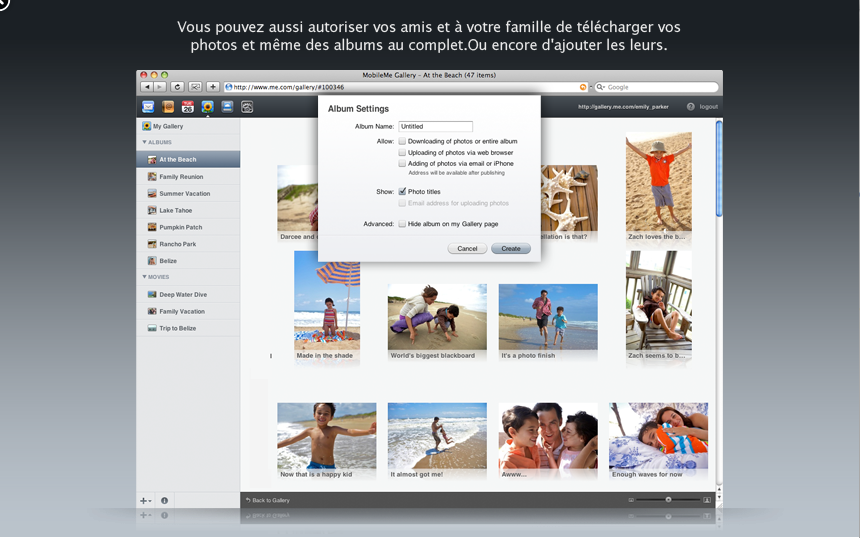This screenshot has width=860, height=538.
Task: Enable Downloading of photos or entire album
Action: 402,141
